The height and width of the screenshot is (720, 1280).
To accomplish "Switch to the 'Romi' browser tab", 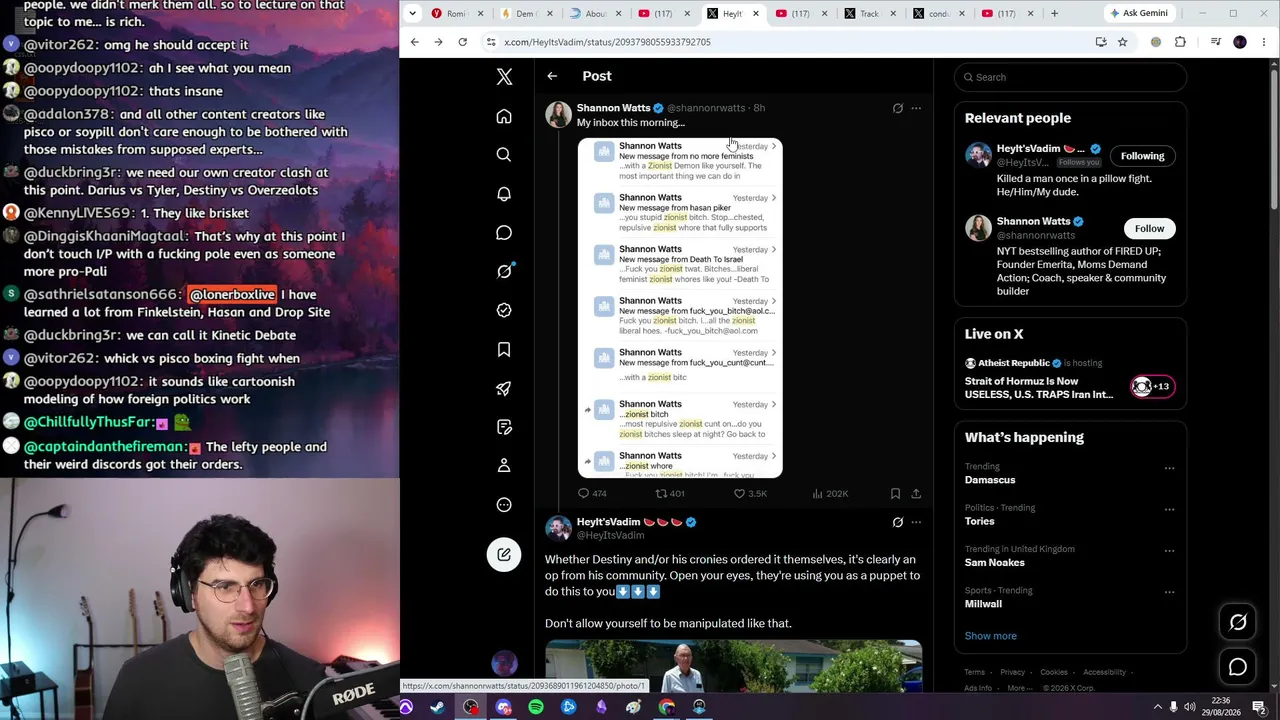I will tap(458, 14).
